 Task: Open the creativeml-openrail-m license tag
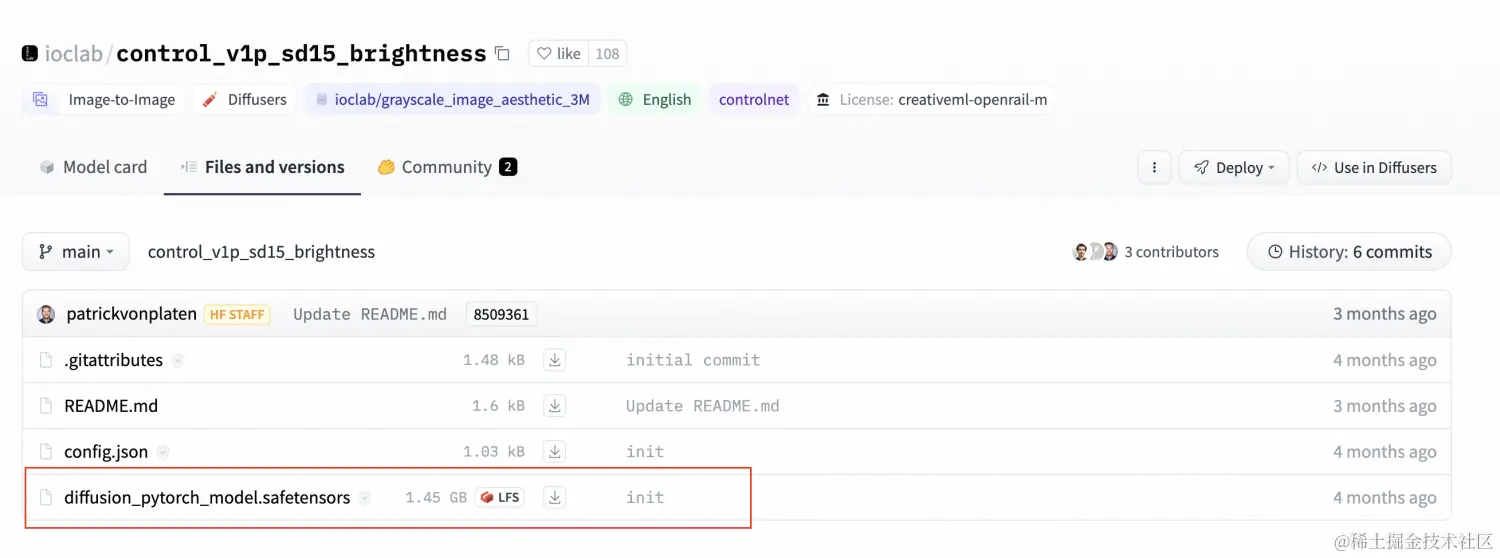point(932,99)
